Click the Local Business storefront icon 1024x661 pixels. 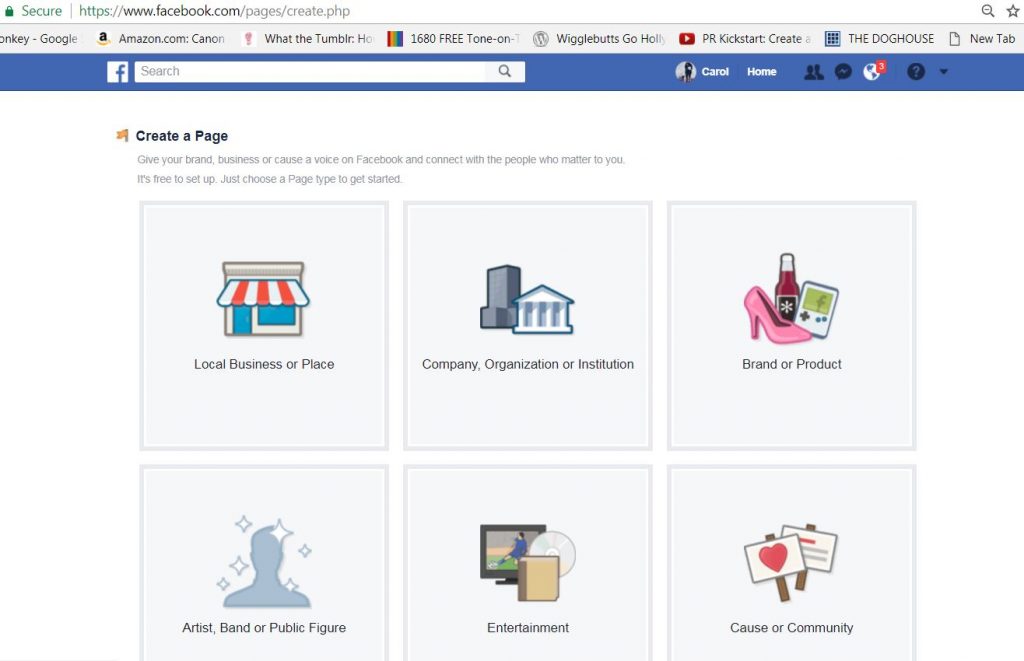pyautogui.click(x=263, y=299)
